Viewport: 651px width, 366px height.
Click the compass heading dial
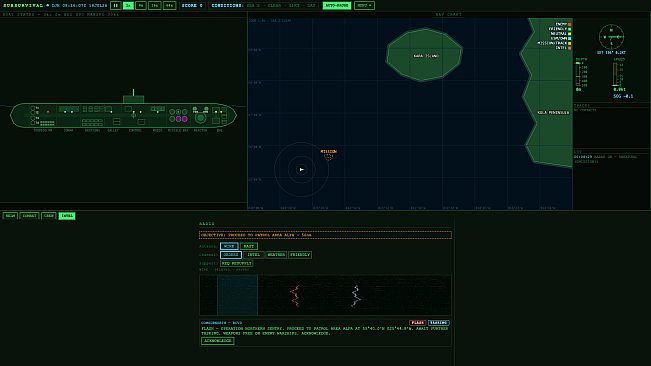[x=611, y=37]
